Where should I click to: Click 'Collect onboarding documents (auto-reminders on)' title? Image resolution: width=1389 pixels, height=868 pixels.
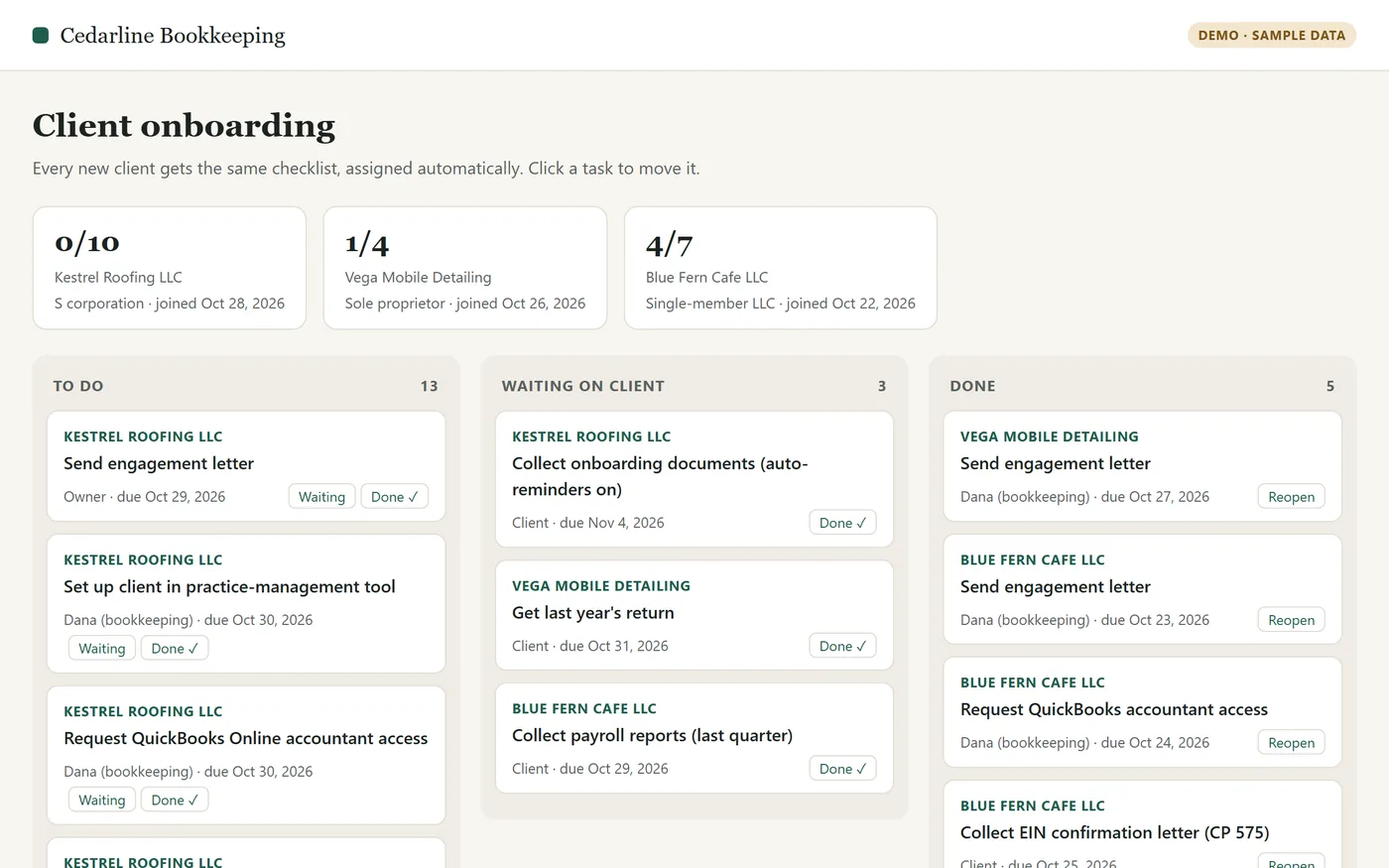[660, 476]
